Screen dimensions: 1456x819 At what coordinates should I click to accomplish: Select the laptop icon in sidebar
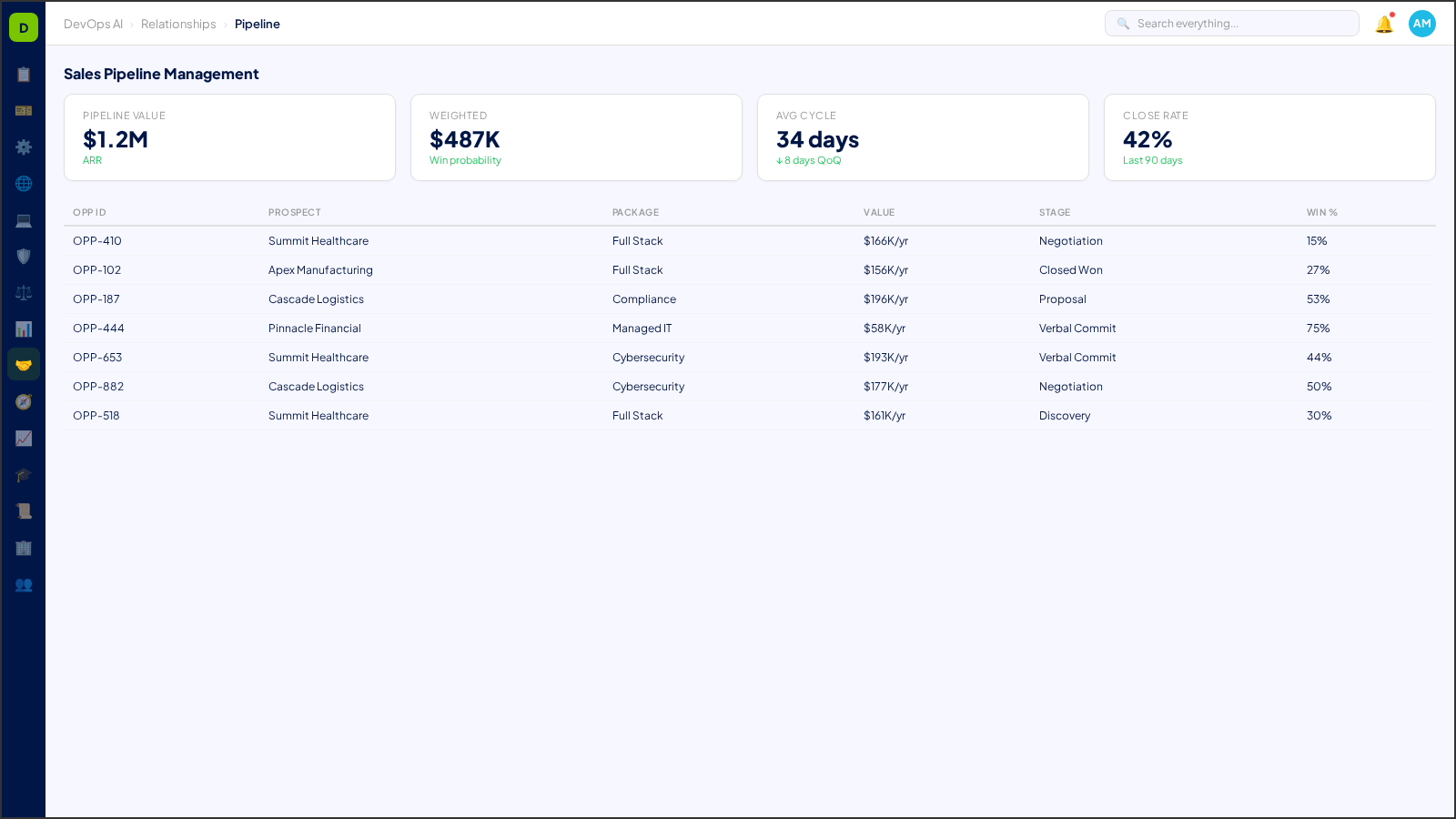click(24, 219)
